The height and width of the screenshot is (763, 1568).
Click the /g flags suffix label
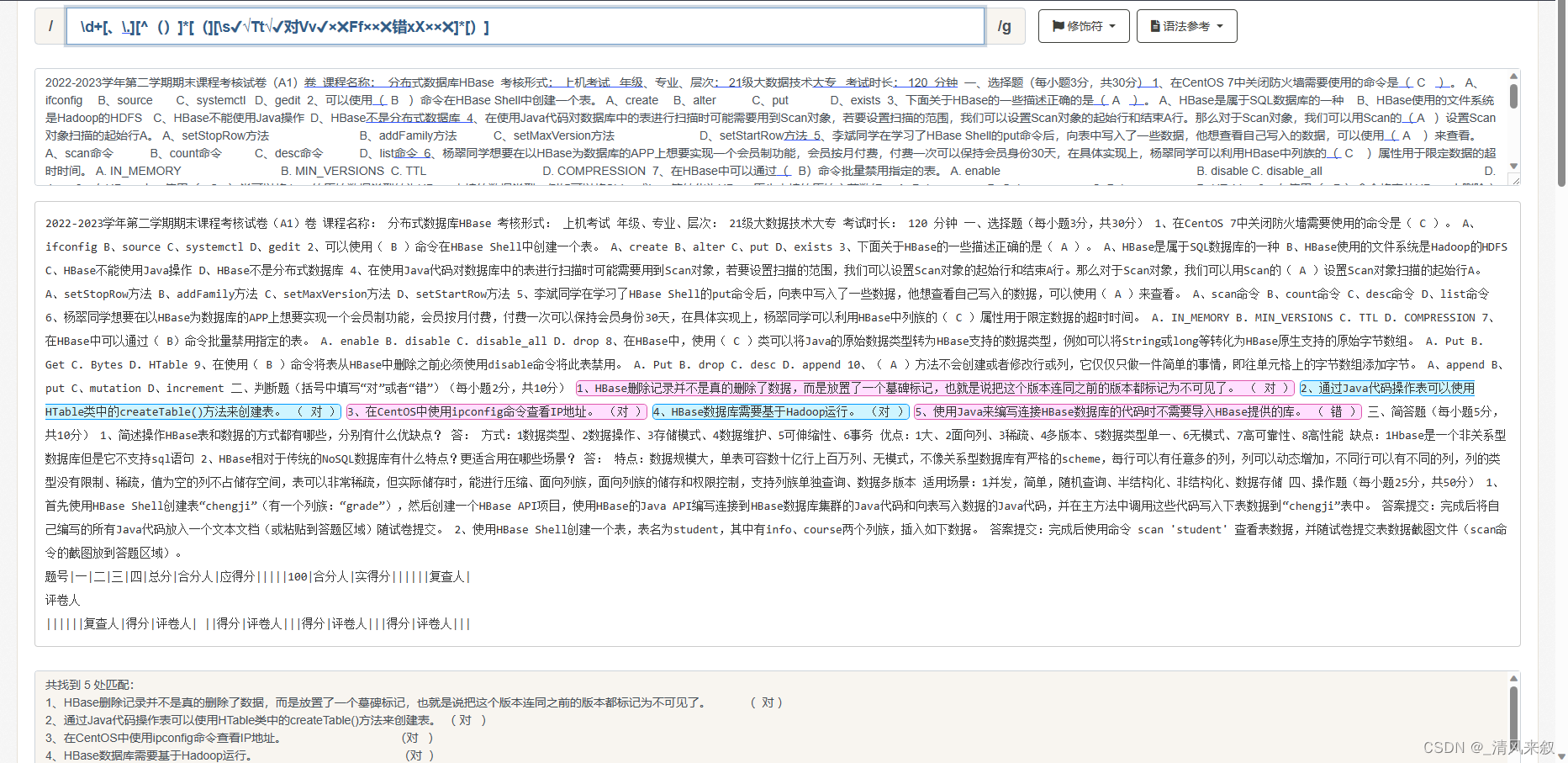click(1005, 27)
